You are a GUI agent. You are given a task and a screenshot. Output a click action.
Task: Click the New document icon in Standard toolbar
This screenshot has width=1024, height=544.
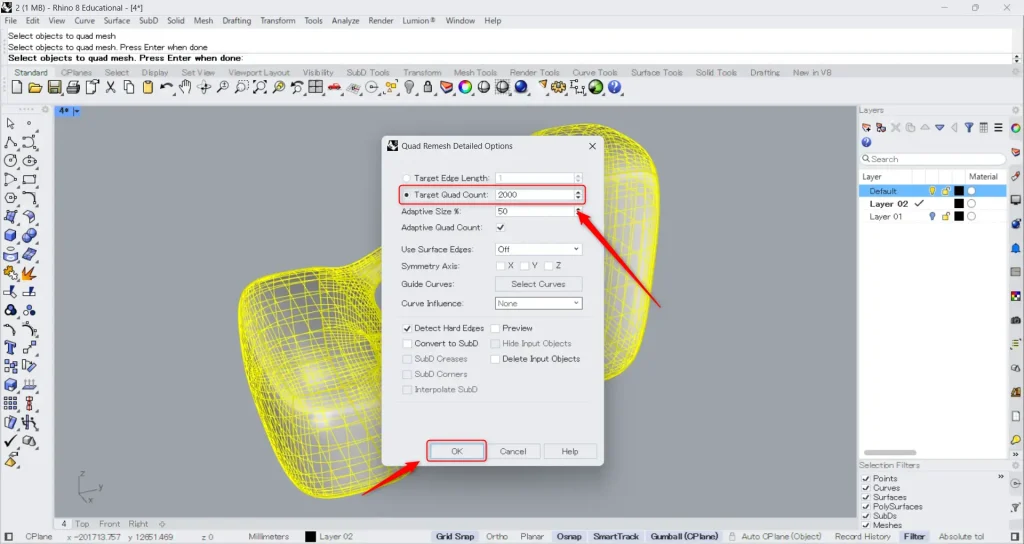(x=17, y=87)
